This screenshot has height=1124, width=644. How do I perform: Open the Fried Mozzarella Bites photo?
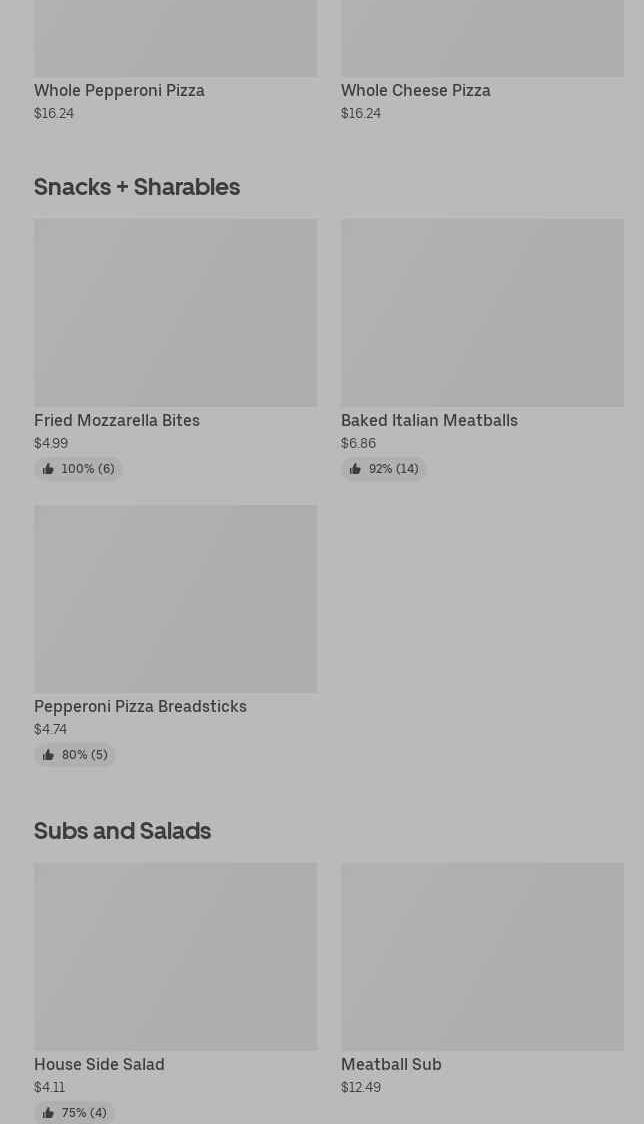(175, 312)
